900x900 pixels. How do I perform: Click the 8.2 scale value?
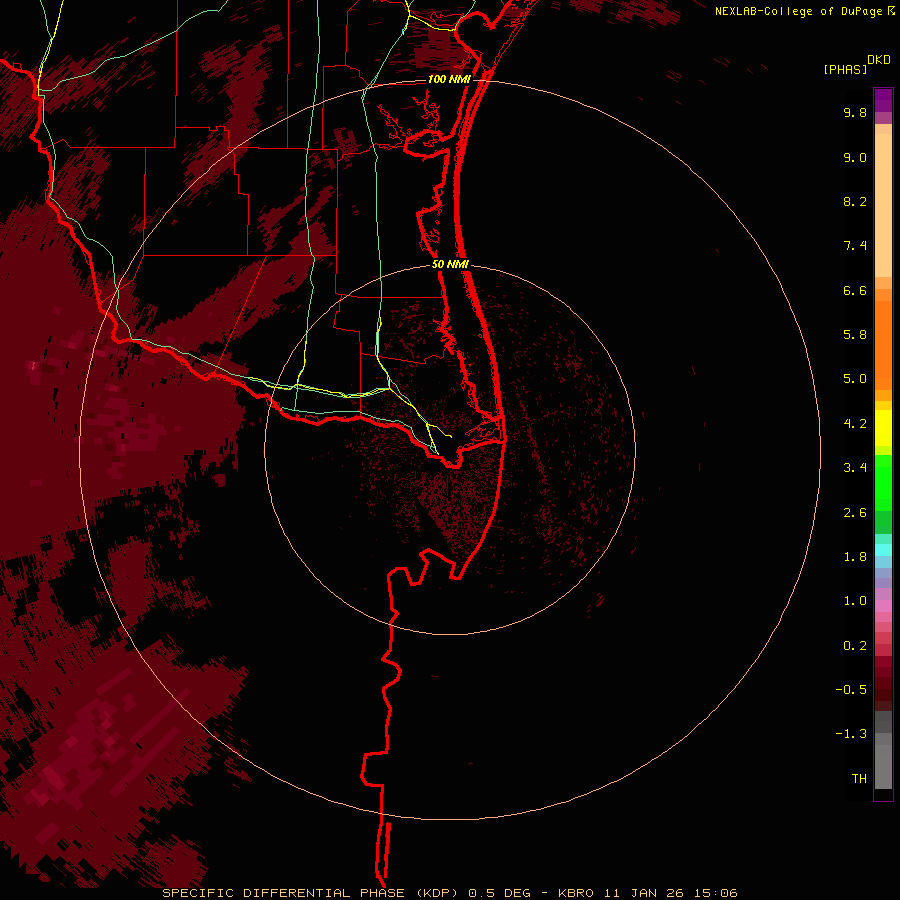click(855, 202)
